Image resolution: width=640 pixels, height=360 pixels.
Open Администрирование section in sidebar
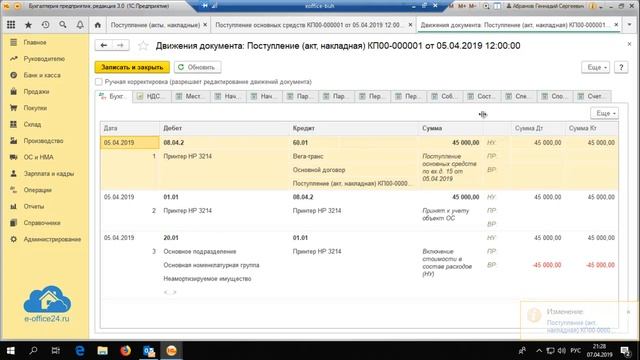coord(52,239)
